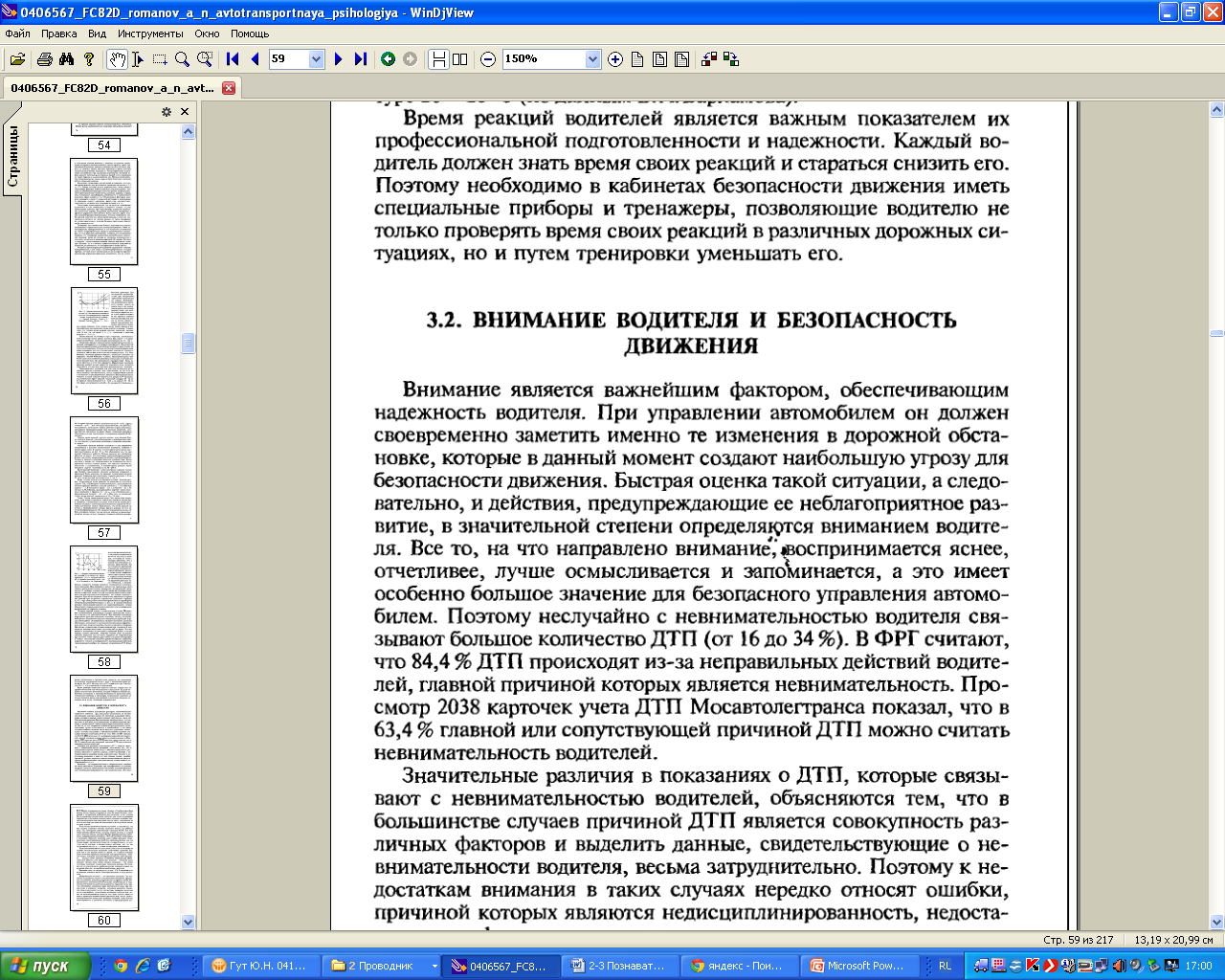Toggle facing pages layout mode

click(460, 59)
